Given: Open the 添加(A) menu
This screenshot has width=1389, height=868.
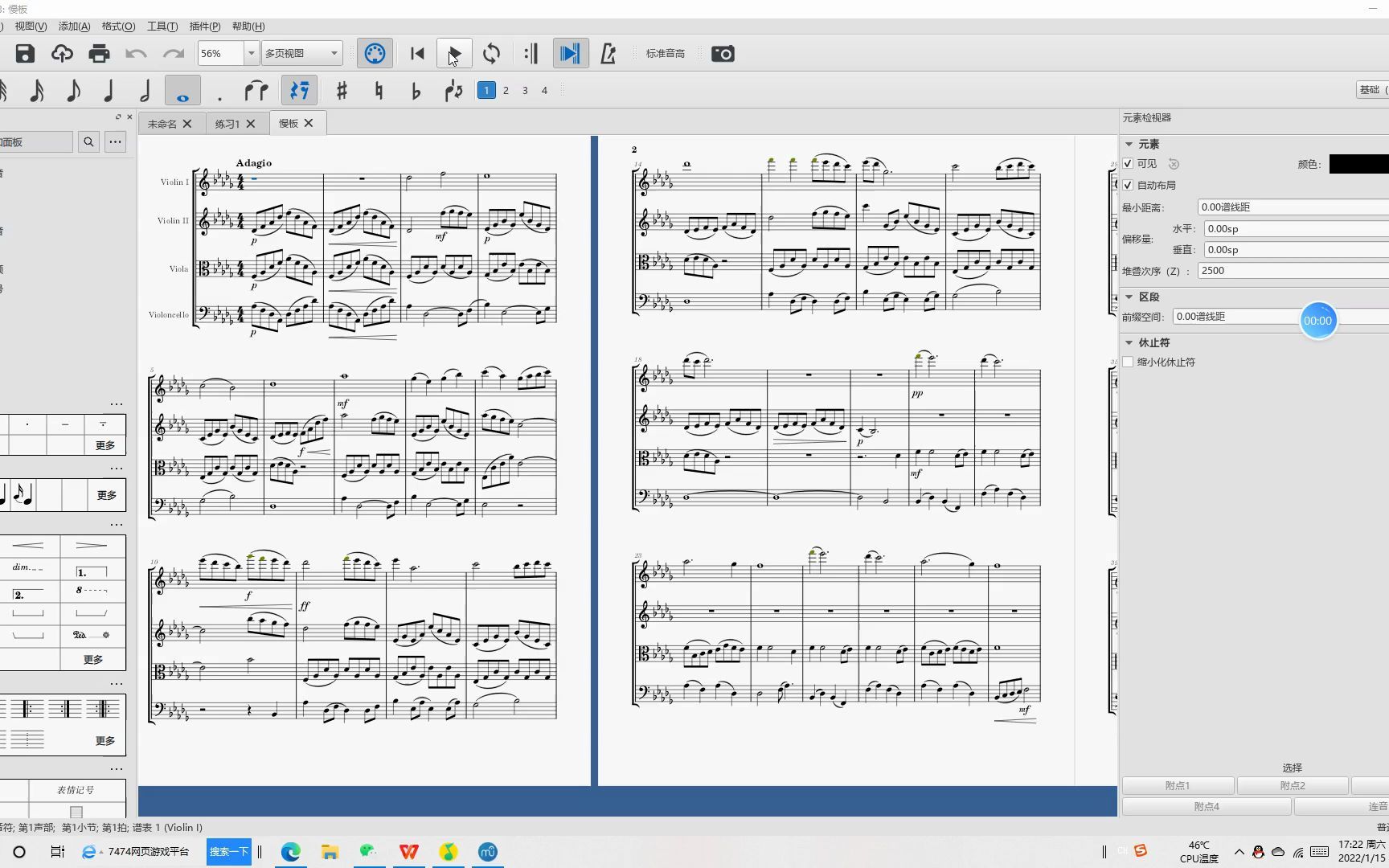Looking at the screenshot, I should (74, 27).
